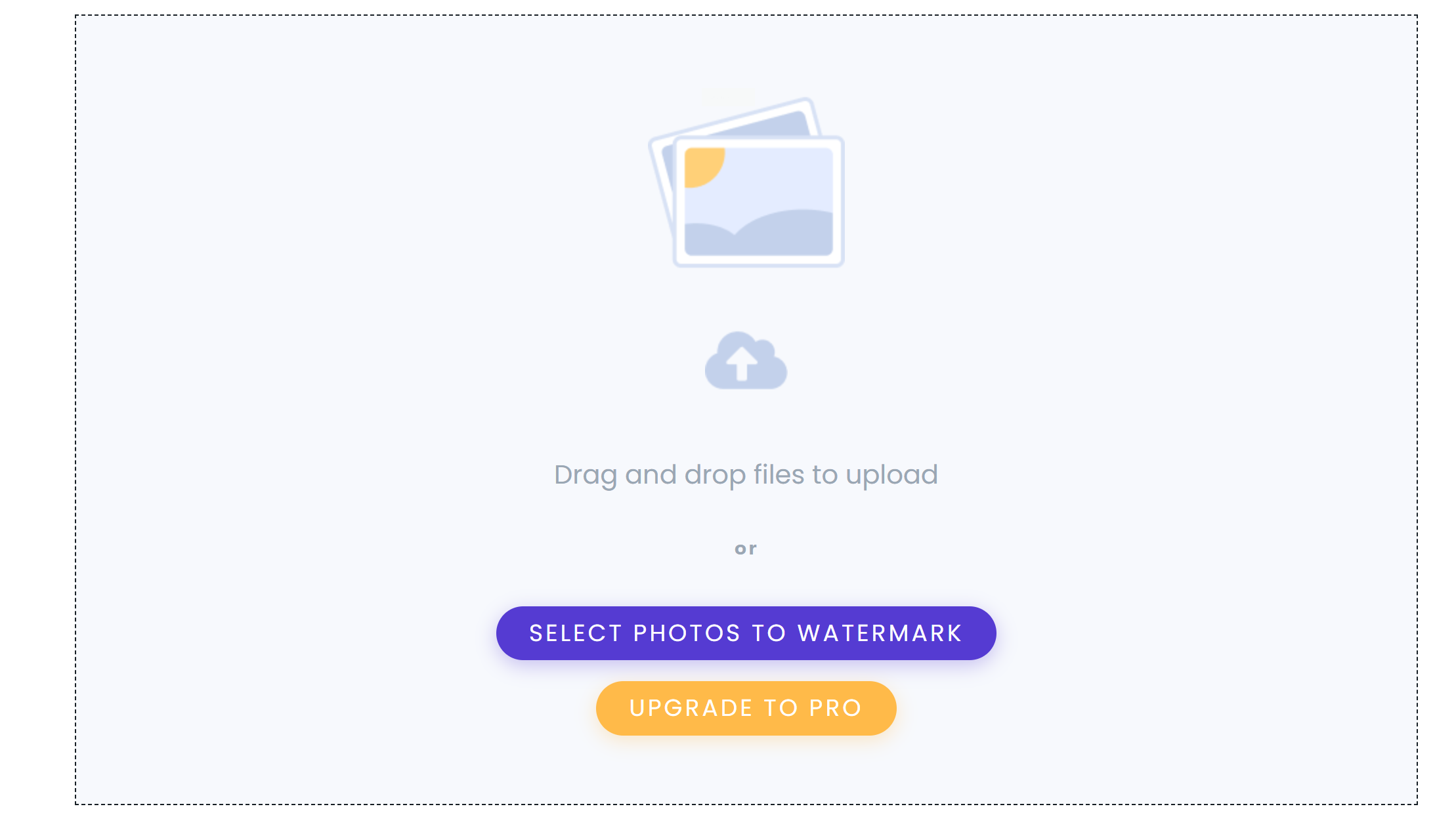This screenshot has height=836, width=1456.
Task: Click the yellow sun in photo illustration
Action: coord(702,165)
